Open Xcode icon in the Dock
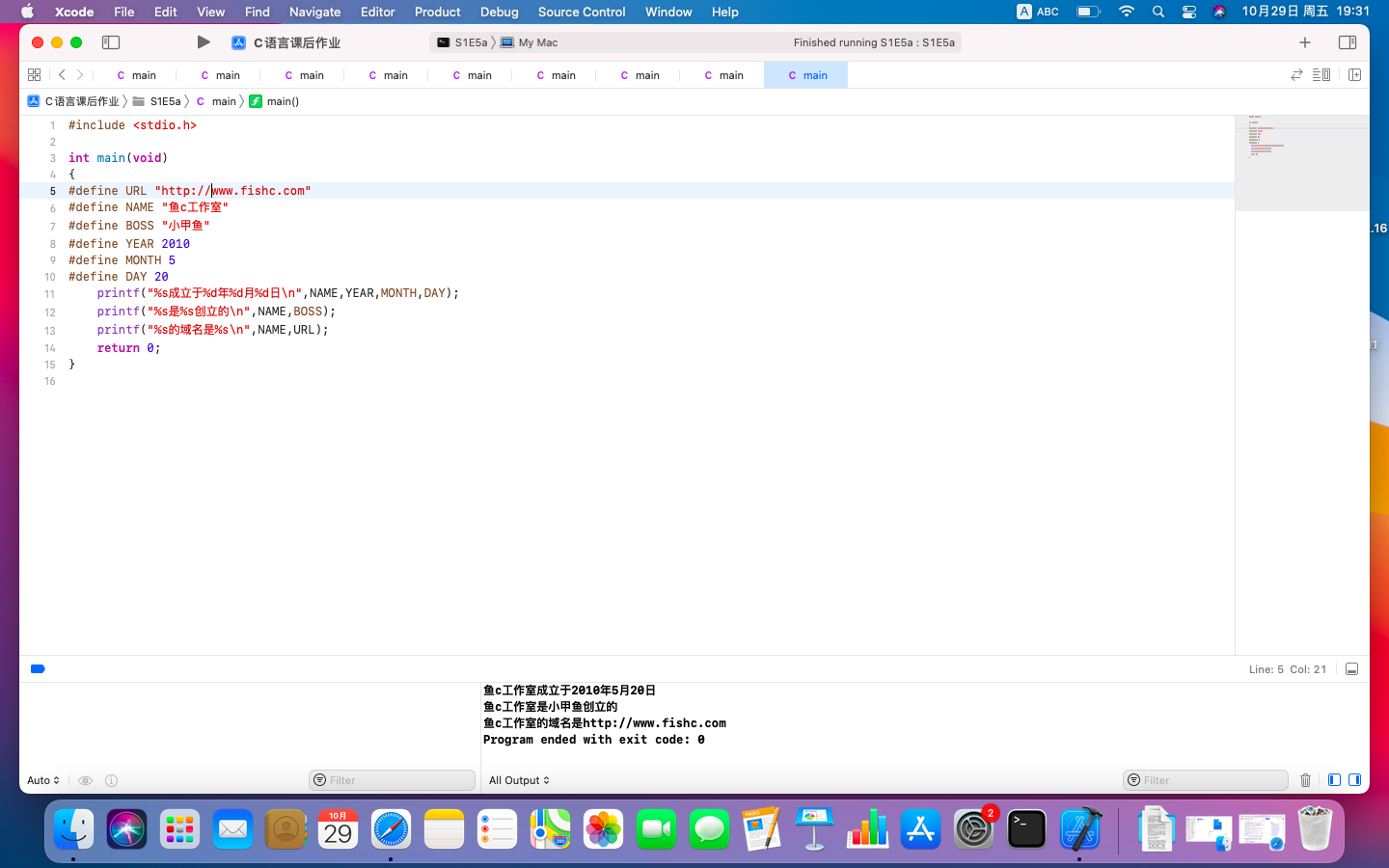 pyautogui.click(x=1079, y=829)
